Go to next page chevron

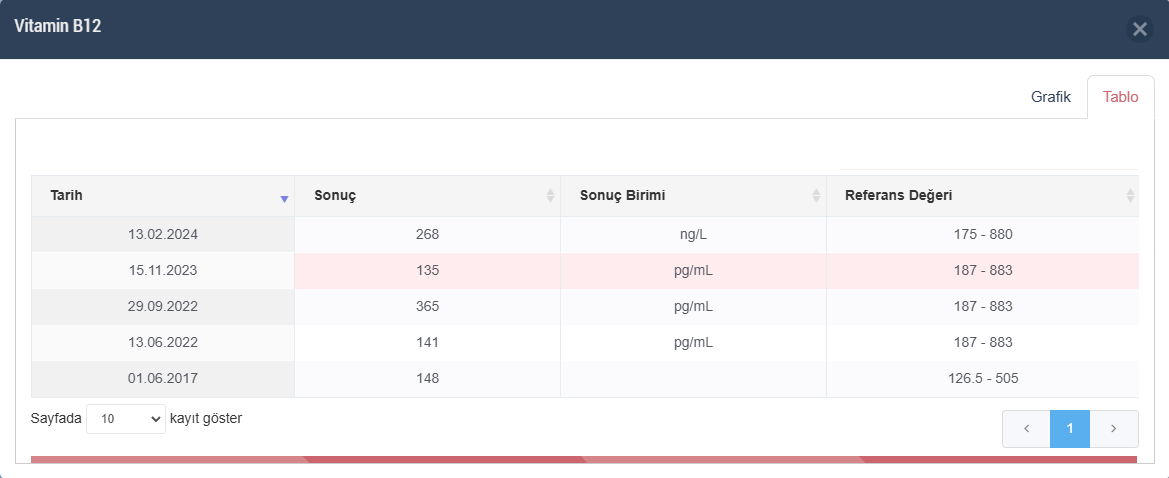[1114, 429]
